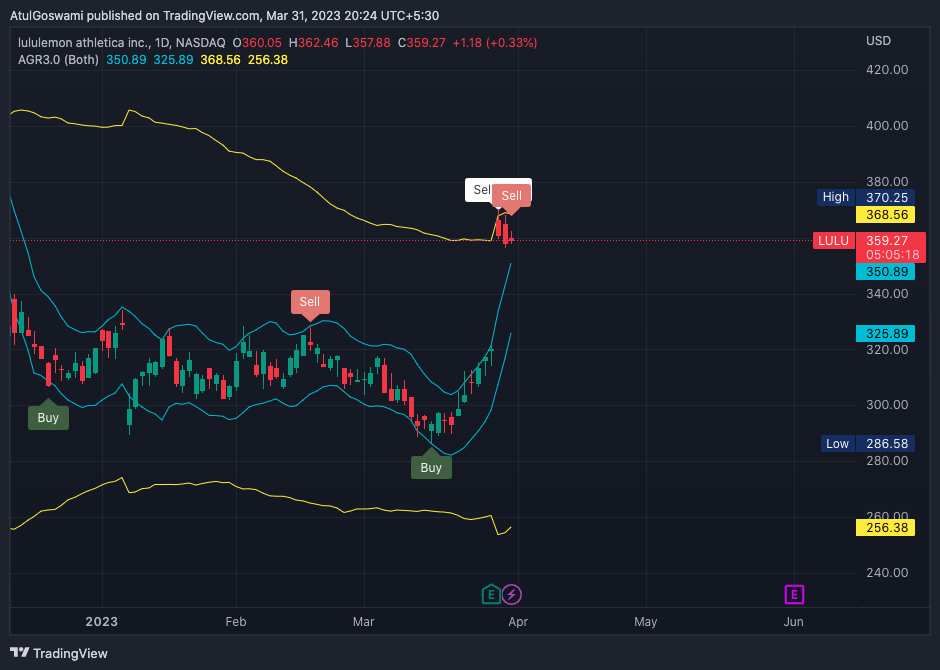Select the red Sell label near April

click(x=511, y=198)
